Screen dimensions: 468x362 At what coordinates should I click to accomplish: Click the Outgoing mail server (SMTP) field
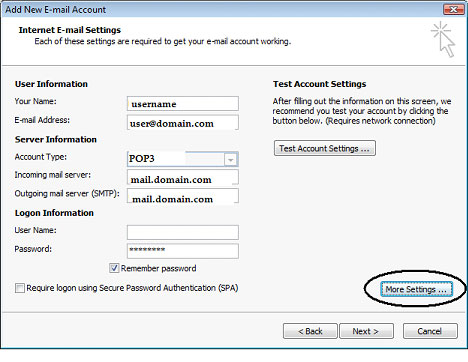coord(183,196)
